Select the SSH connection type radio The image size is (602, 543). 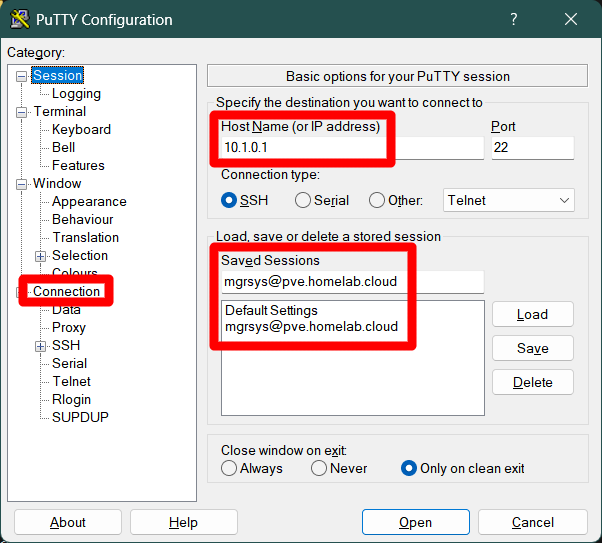(229, 200)
